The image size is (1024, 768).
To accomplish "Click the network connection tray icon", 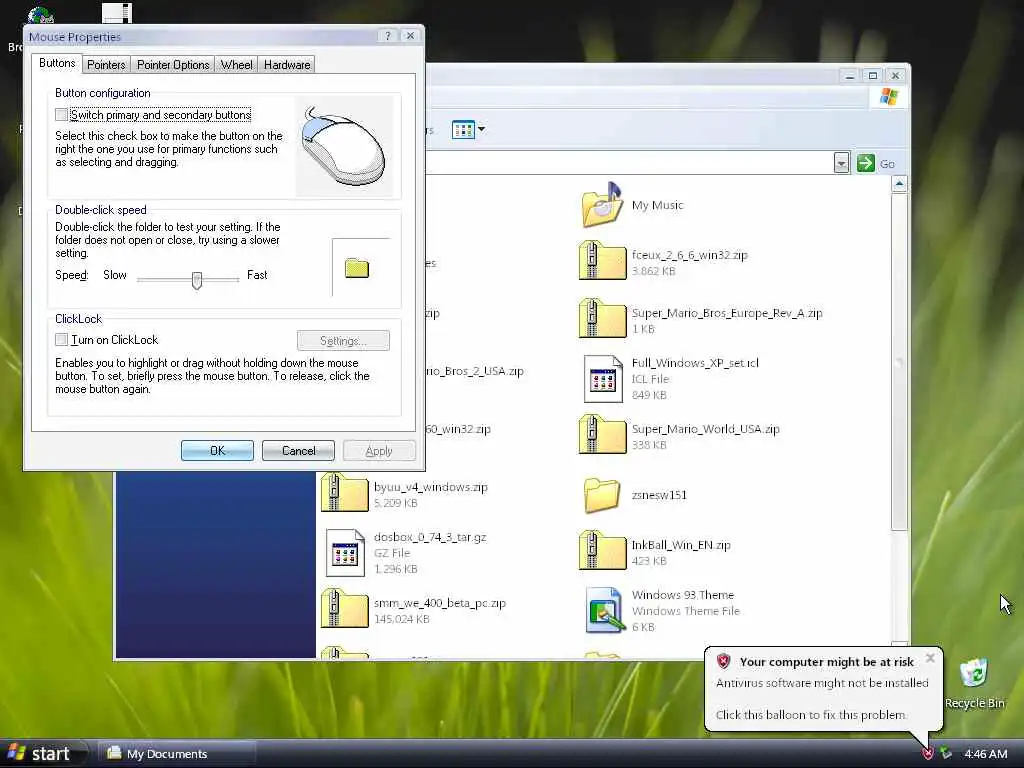I will pos(946,754).
